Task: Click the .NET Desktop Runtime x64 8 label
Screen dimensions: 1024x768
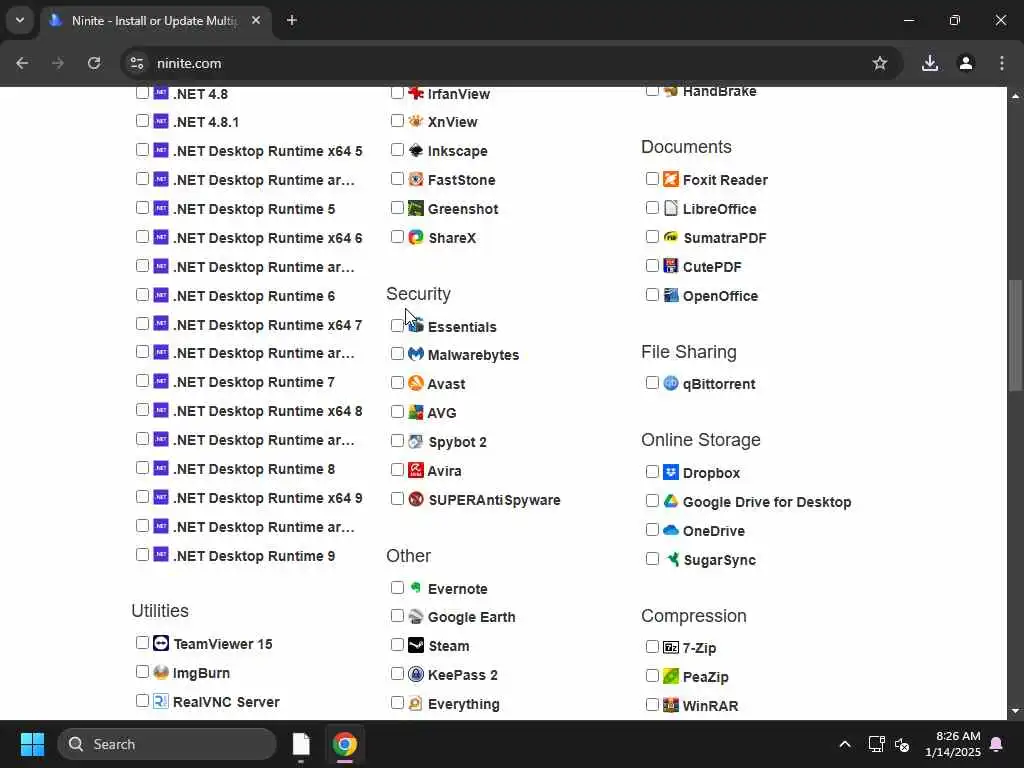Action: point(268,411)
